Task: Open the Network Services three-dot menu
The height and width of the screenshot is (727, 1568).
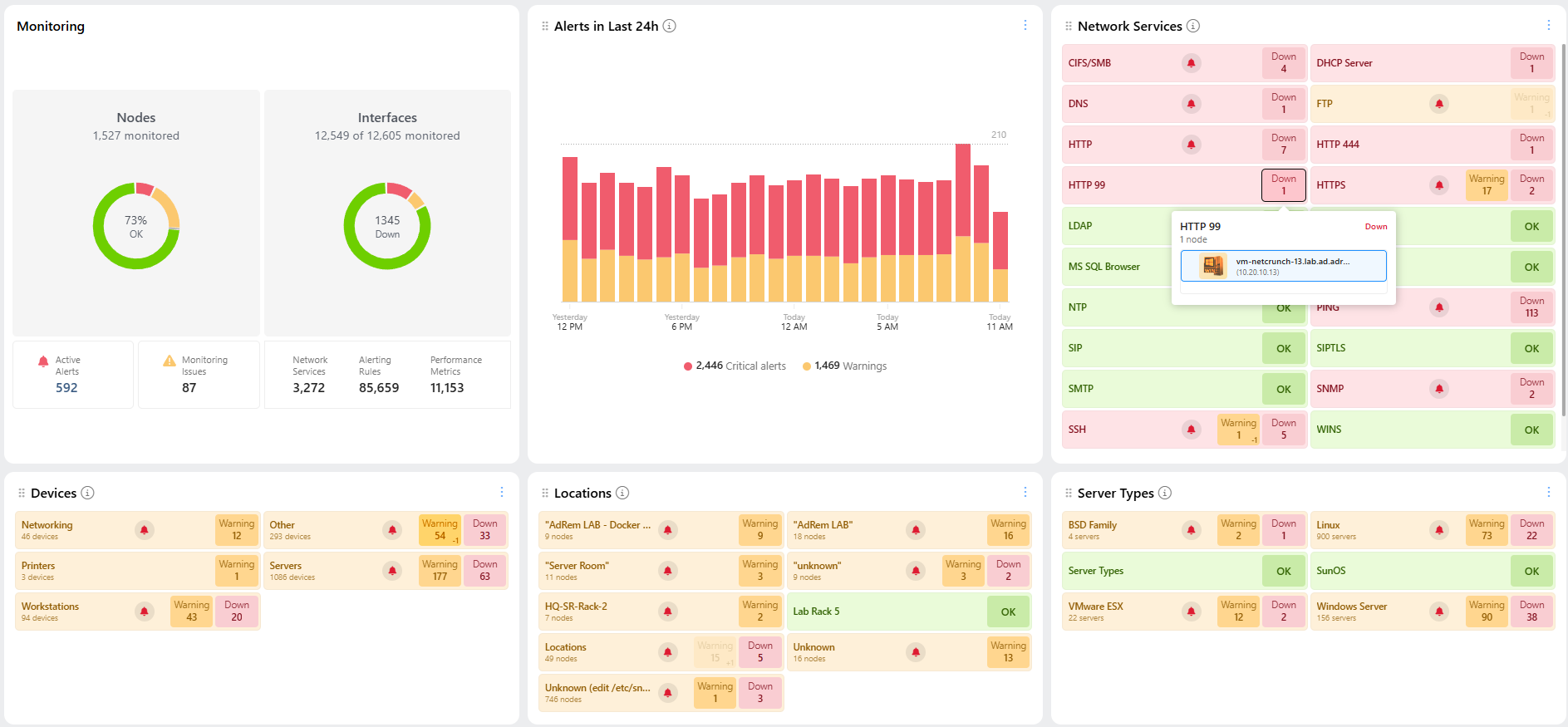Action: tap(1548, 26)
